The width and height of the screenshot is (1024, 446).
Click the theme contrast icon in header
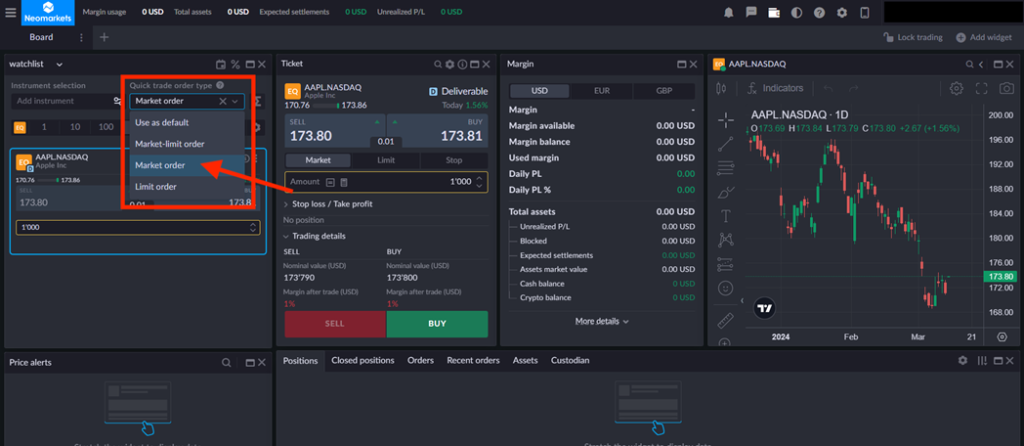796,12
